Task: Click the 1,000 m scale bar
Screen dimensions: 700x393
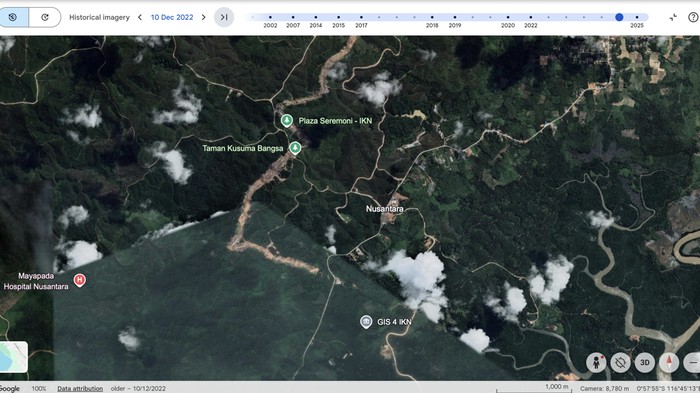Action: 534,388
